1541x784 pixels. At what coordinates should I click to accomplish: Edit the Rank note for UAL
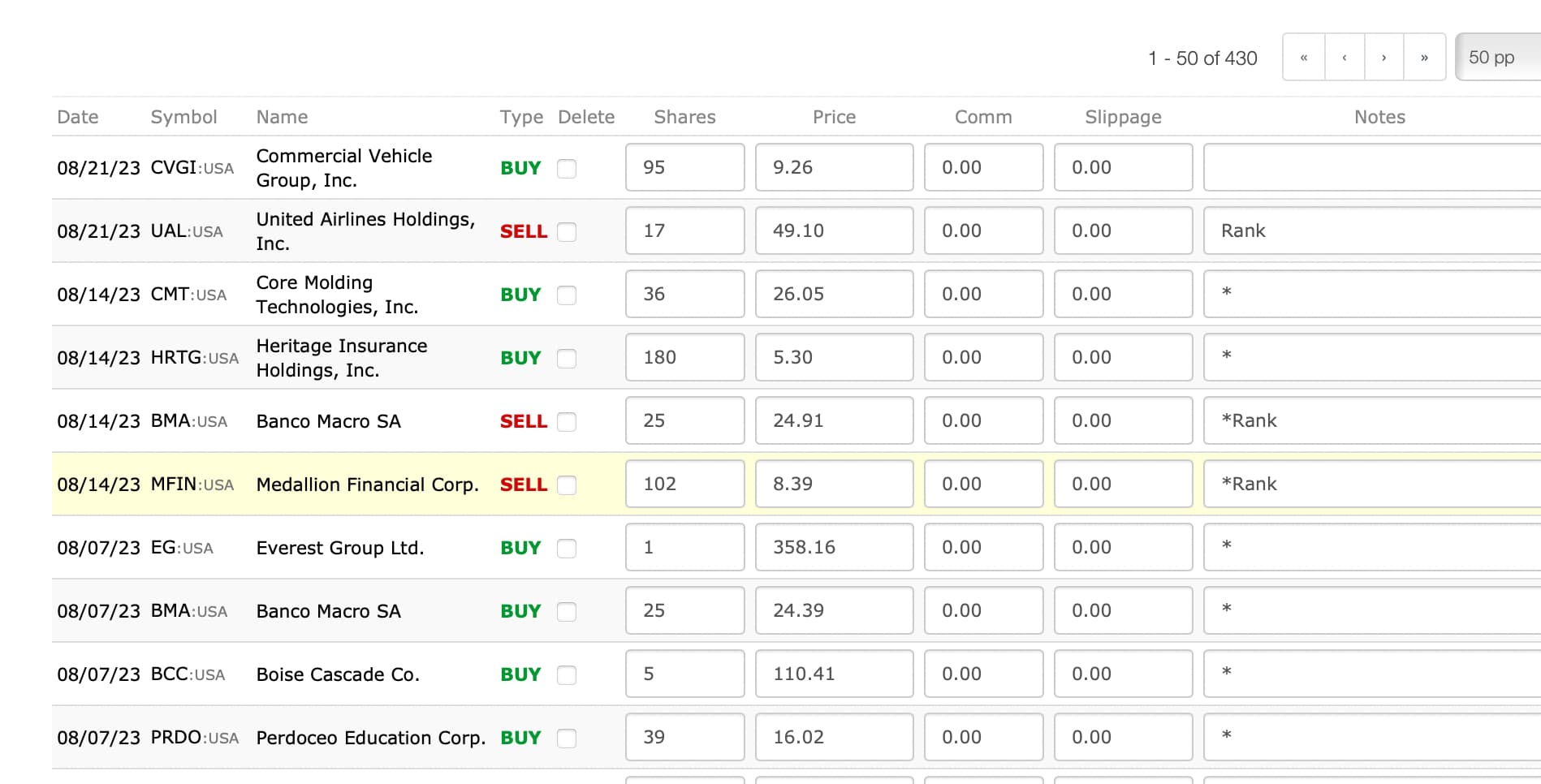point(1372,230)
